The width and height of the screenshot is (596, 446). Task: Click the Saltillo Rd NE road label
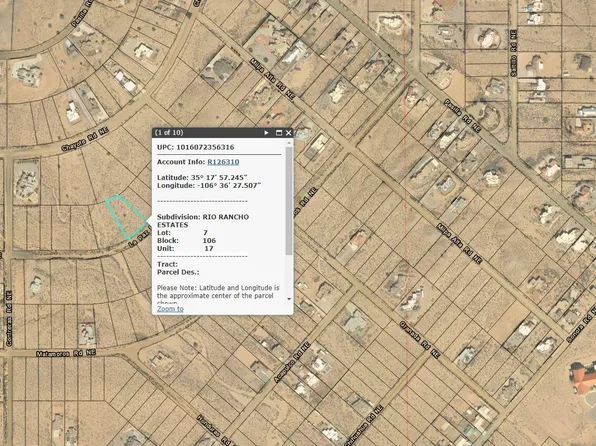point(514,54)
